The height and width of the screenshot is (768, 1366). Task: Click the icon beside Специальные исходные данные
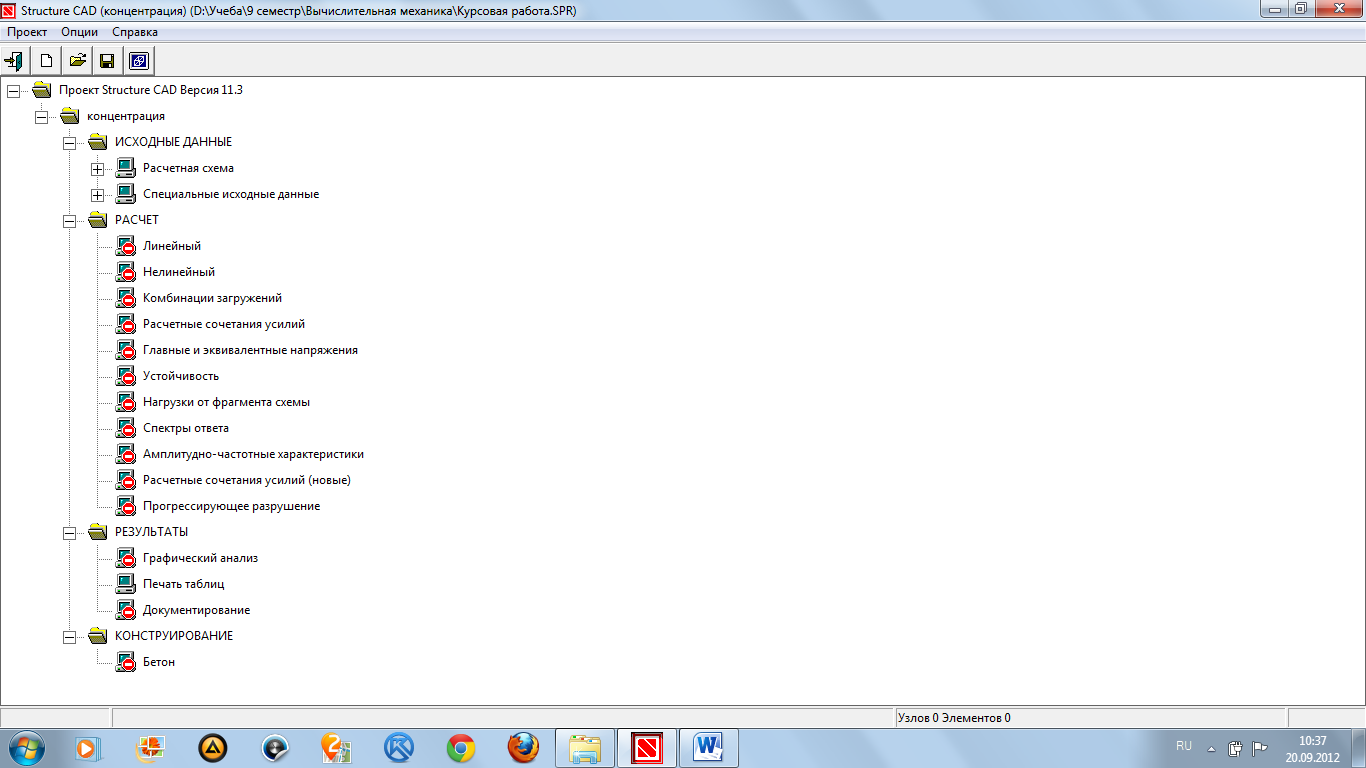[x=125, y=194]
